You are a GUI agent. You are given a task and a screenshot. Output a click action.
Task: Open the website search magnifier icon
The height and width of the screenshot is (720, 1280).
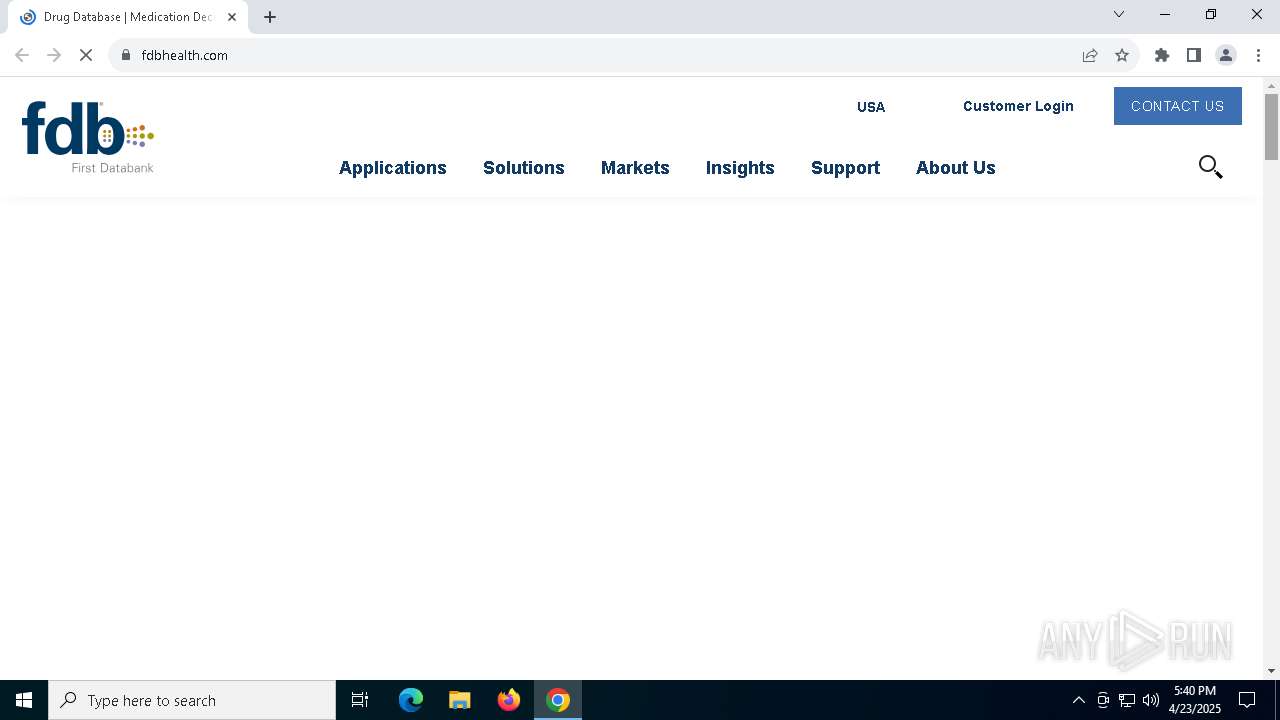click(x=1210, y=167)
